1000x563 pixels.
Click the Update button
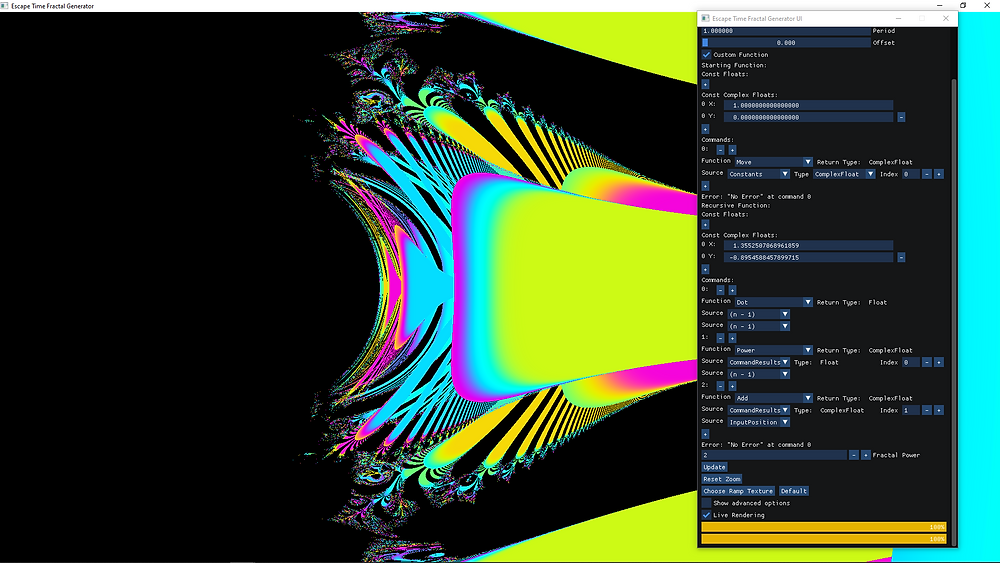point(714,467)
